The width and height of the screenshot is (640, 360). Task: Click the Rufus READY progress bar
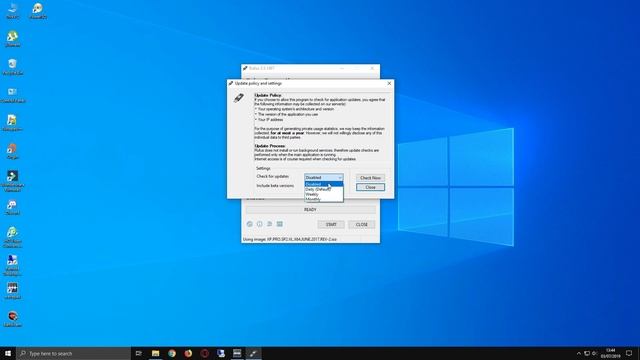point(310,210)
